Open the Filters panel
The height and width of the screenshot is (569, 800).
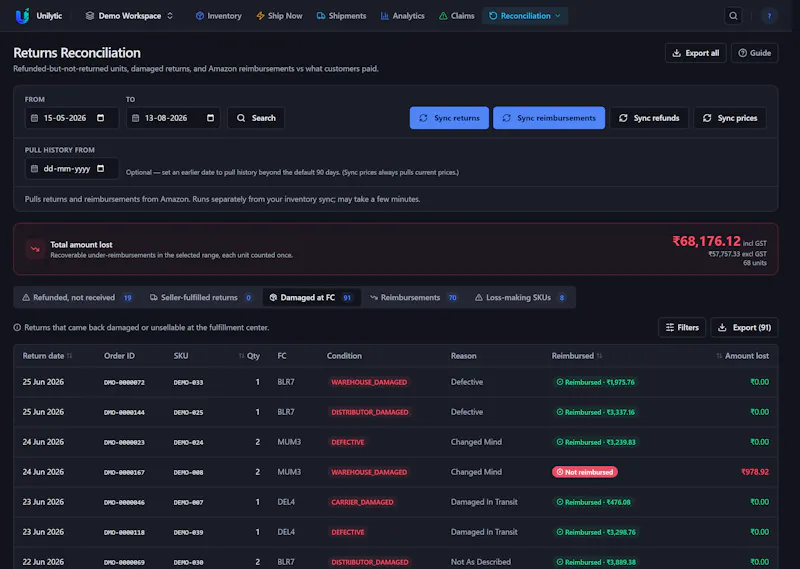[682, 328]
